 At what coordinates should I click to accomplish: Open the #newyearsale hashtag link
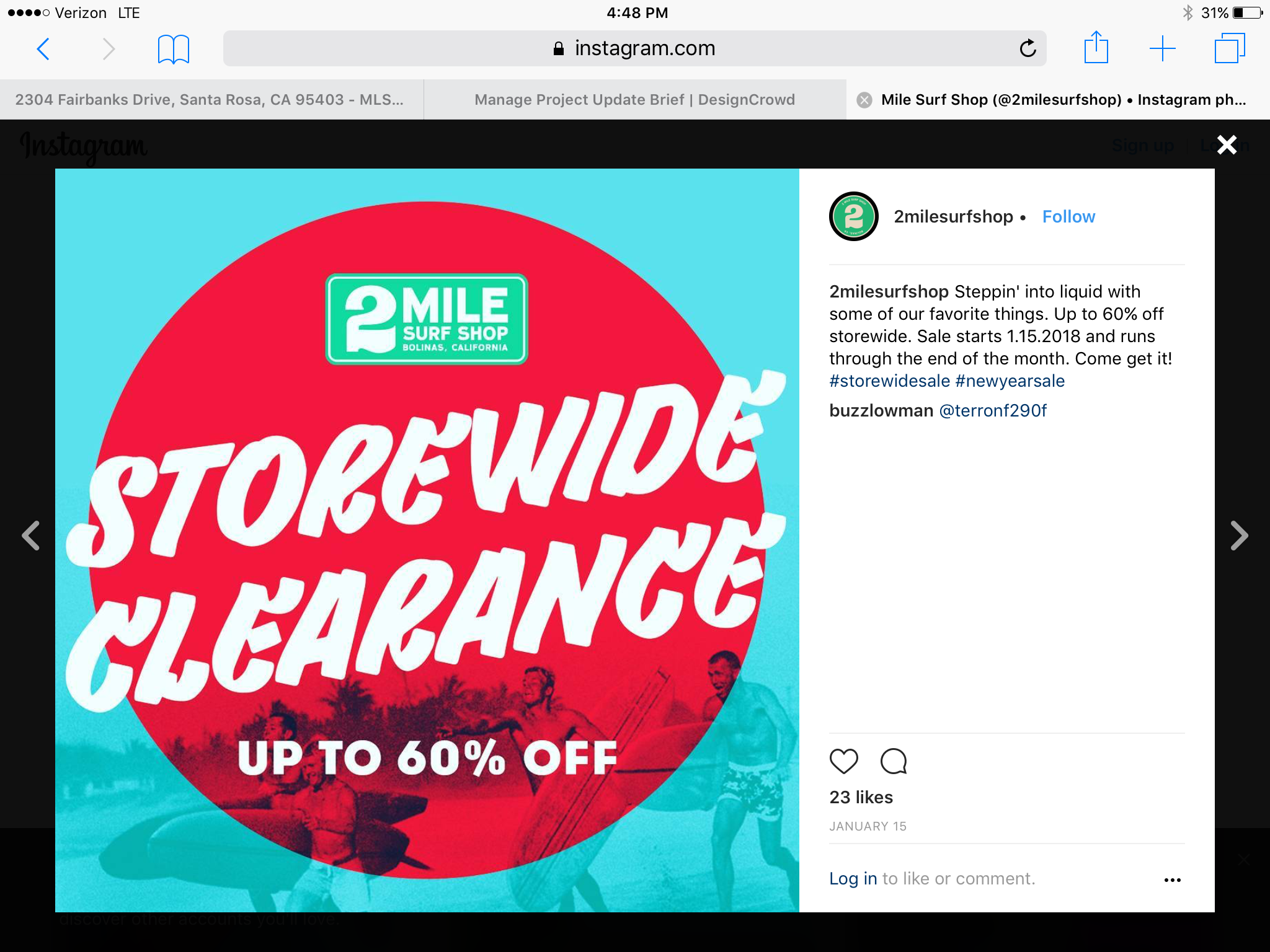tap(1010, 381)
